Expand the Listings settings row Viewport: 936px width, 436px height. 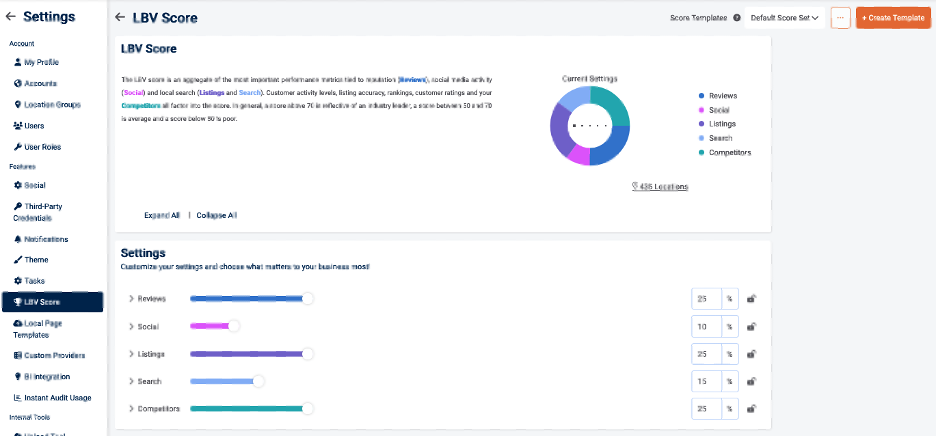tap(131, 354)
